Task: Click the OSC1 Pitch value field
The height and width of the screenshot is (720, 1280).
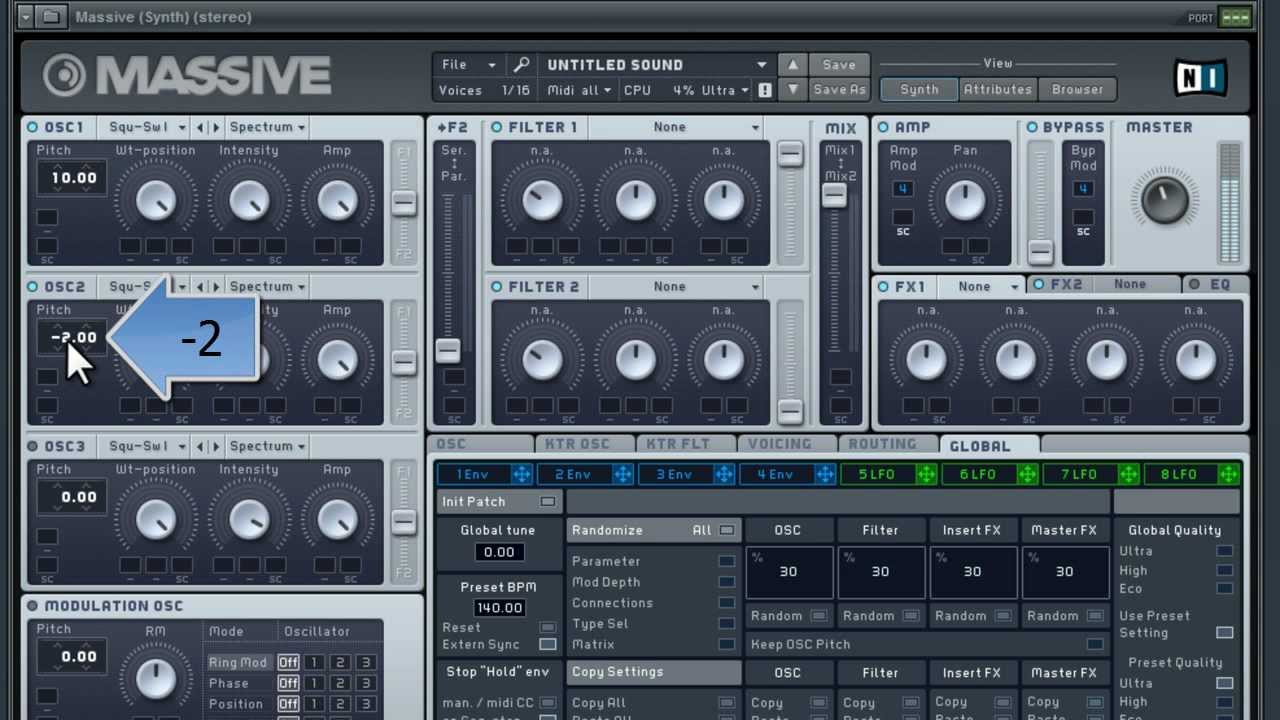Action: [72, 178]
